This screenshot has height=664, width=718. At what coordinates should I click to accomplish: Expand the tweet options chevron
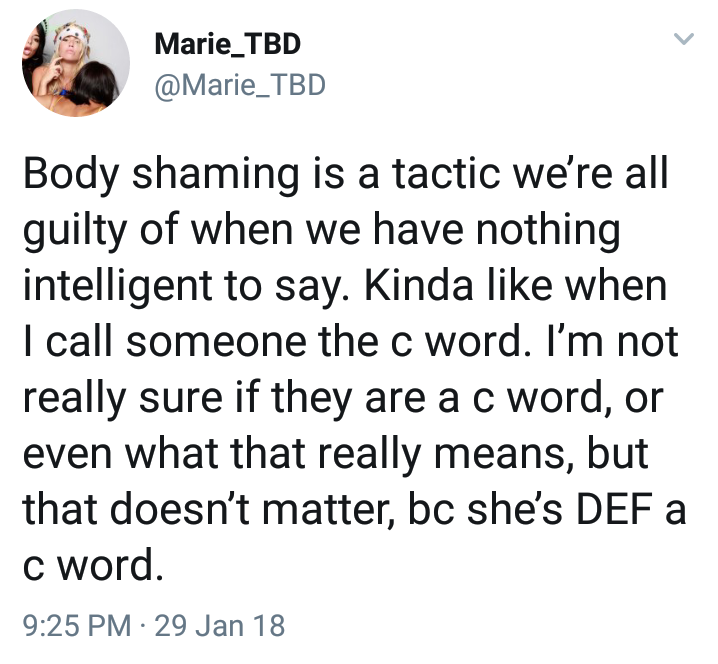click(x=684, y=38)
